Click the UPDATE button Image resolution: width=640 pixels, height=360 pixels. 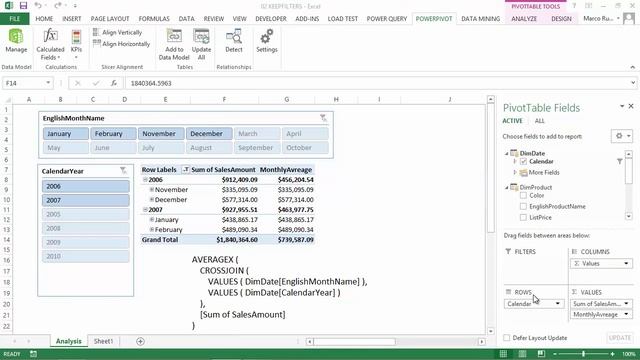pyautogui.click(x=620, y=338)
